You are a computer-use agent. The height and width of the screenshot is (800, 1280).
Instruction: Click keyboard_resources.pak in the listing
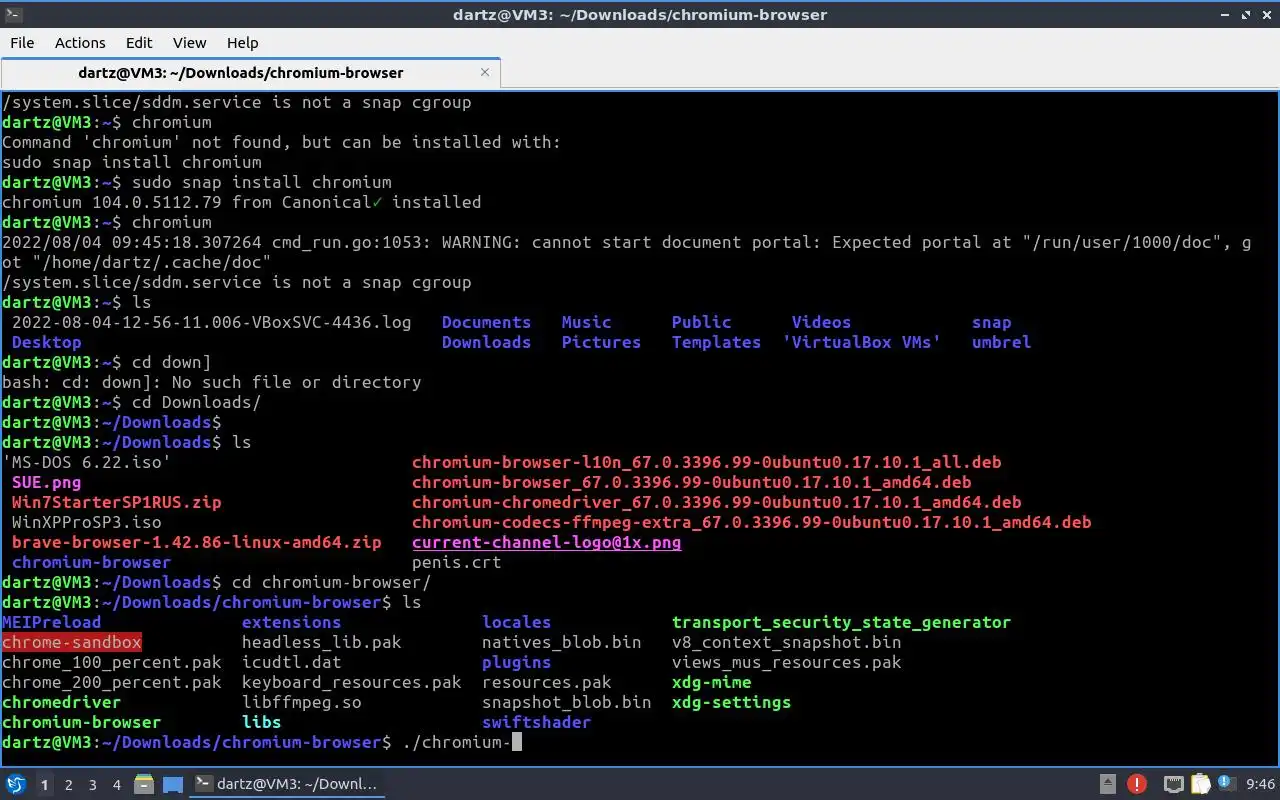(x=352, y=682)
